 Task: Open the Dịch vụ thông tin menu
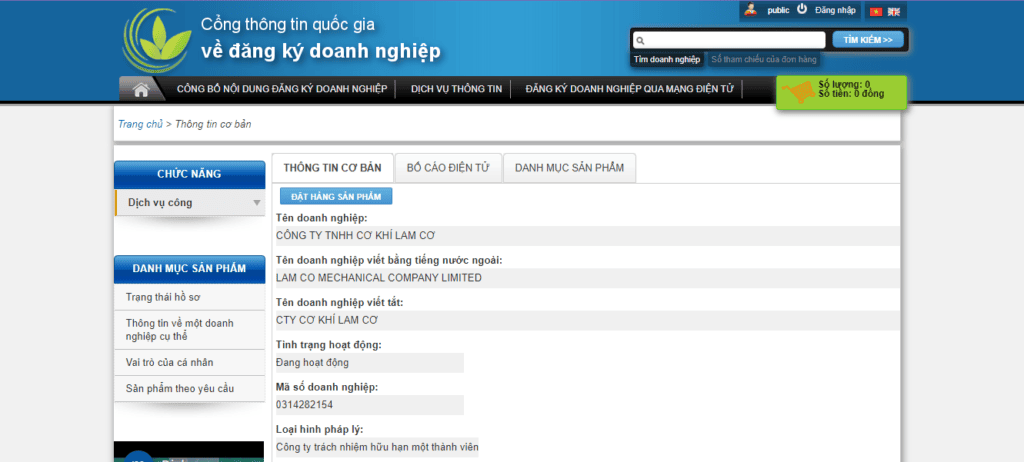tap(456, 90)
